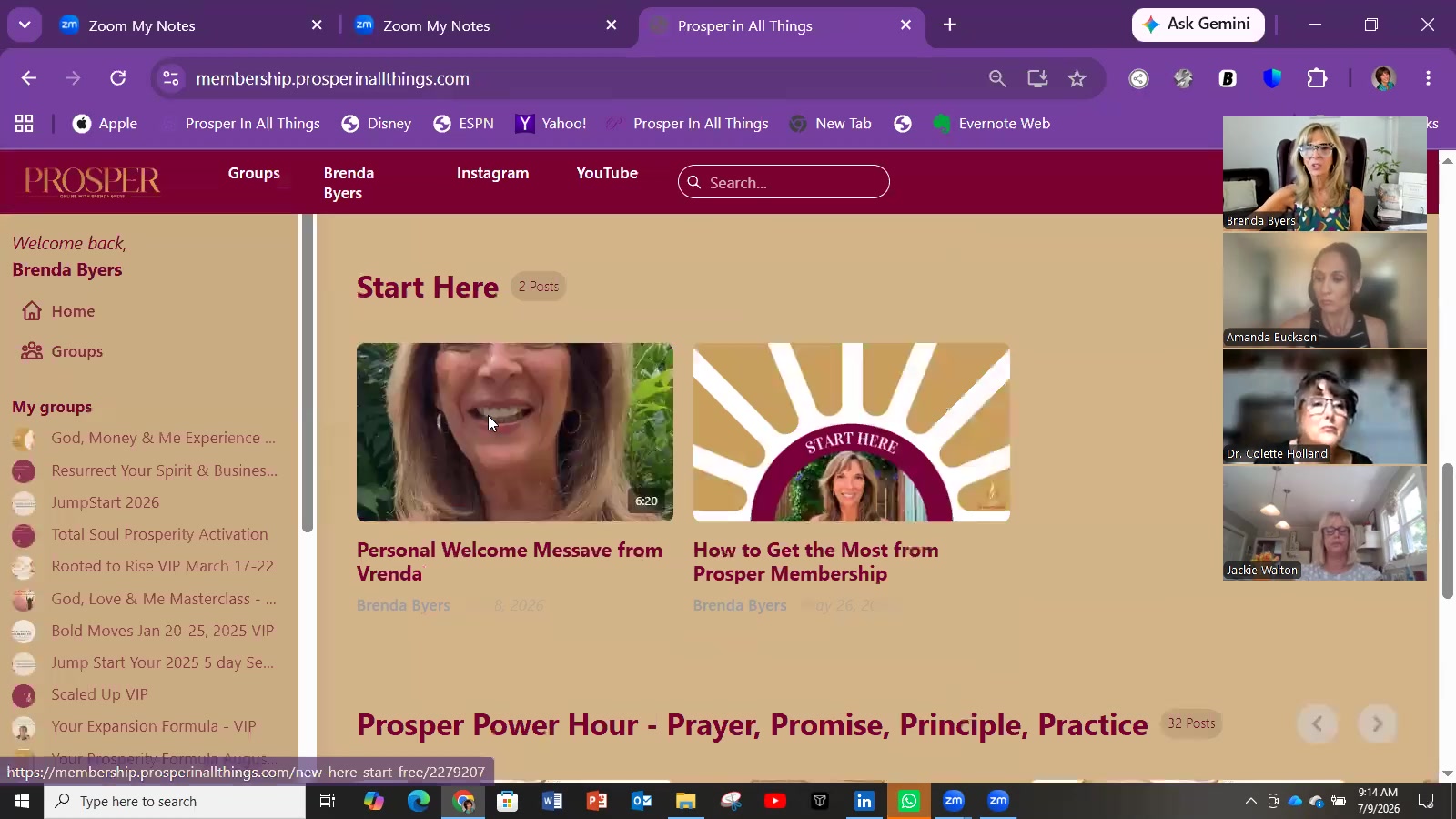Open How to Get the Most title link

[x=816, y=561]
